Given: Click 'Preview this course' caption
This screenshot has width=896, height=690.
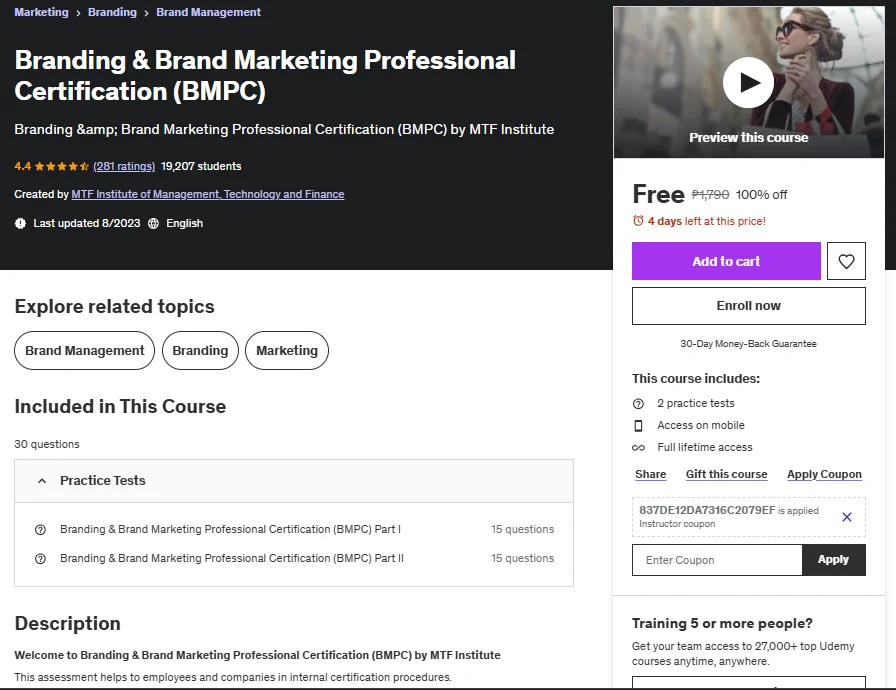Looking at the screenshot, I should coord(749,138).
